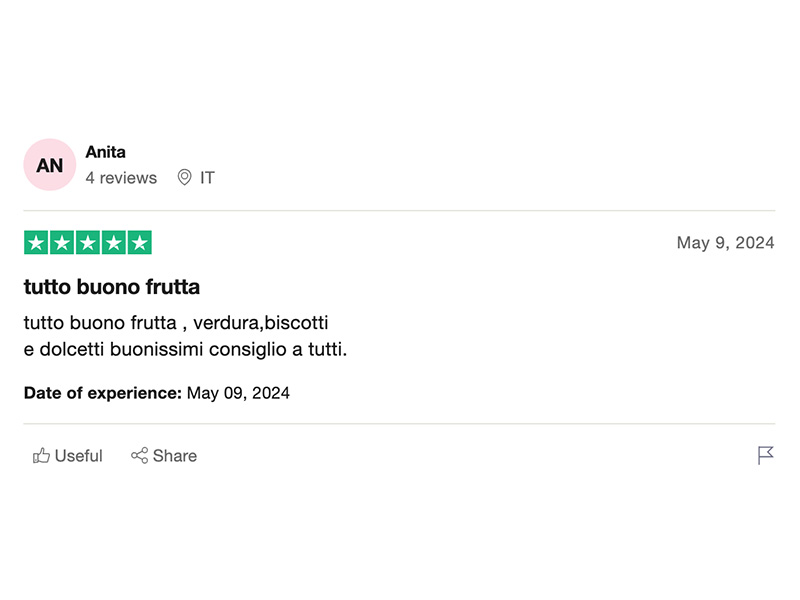This screenshot has height=600, width=800.
Task: Click the share network icon
Action: coord(140,456)
